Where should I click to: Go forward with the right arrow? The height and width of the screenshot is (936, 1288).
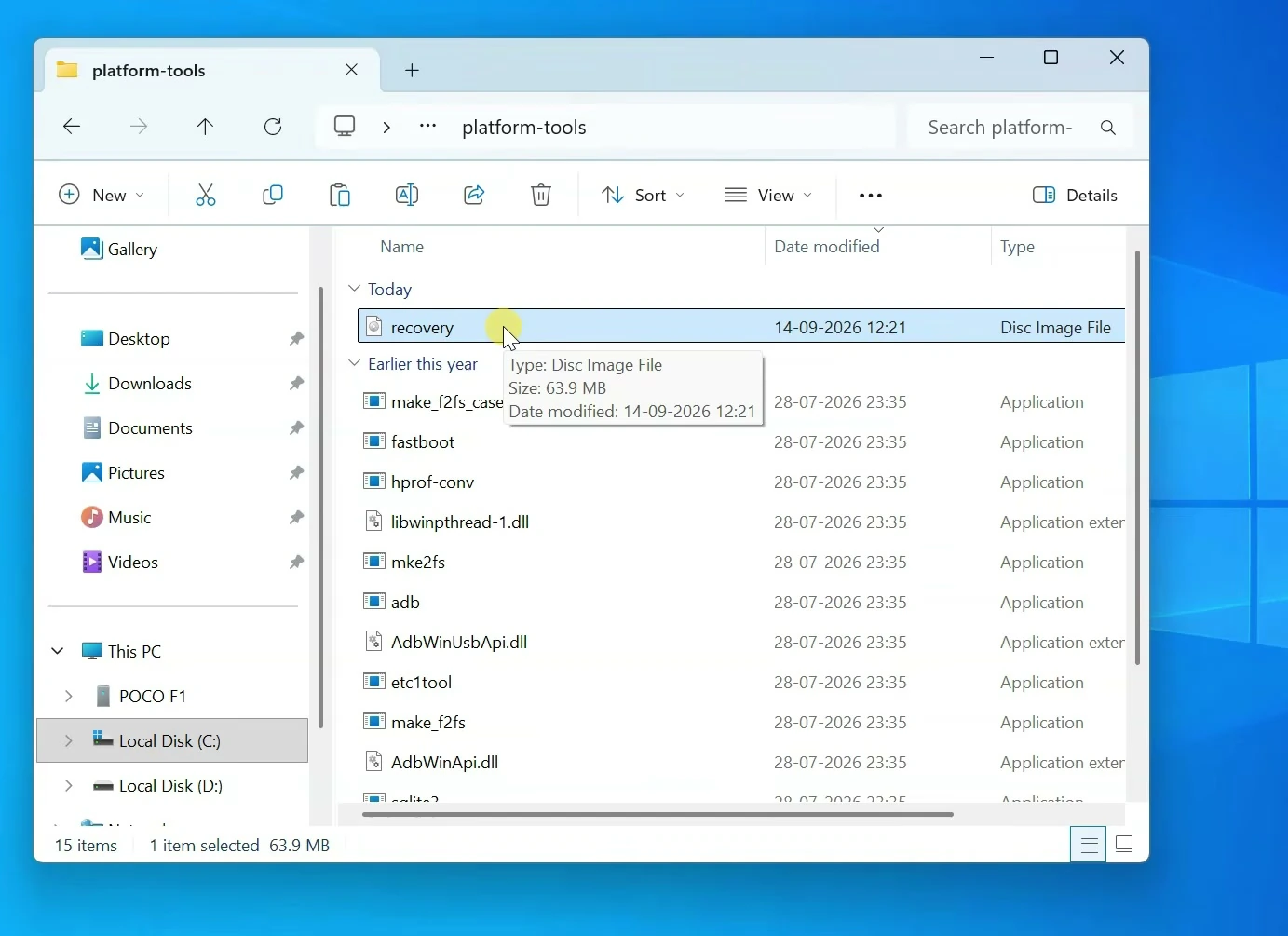click(x=139, y=127)
